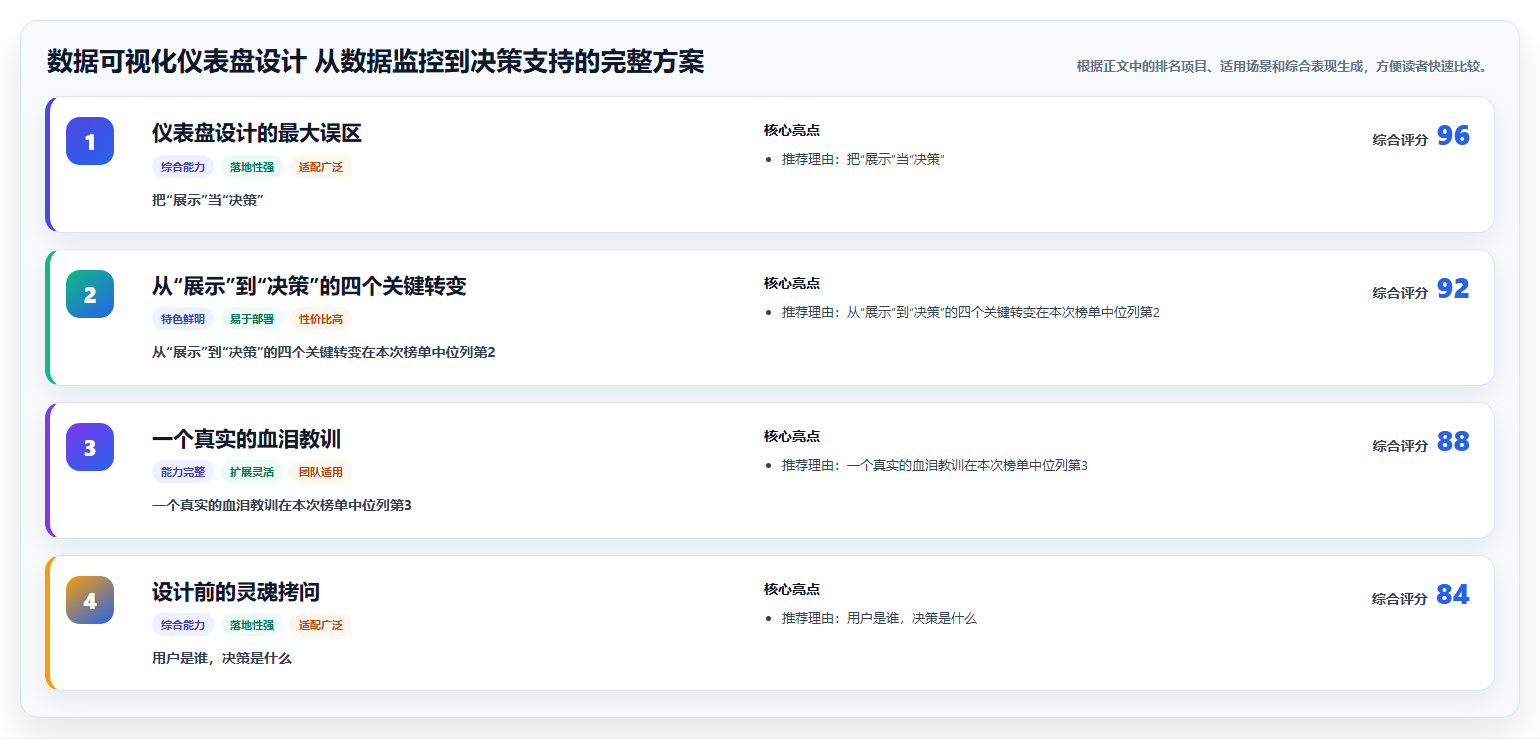The height and width of the screenshot is (739, 1540).
Task: Click bullet 推荐理由：用户是谁，决策是什么
Action: tap(880, 619)
